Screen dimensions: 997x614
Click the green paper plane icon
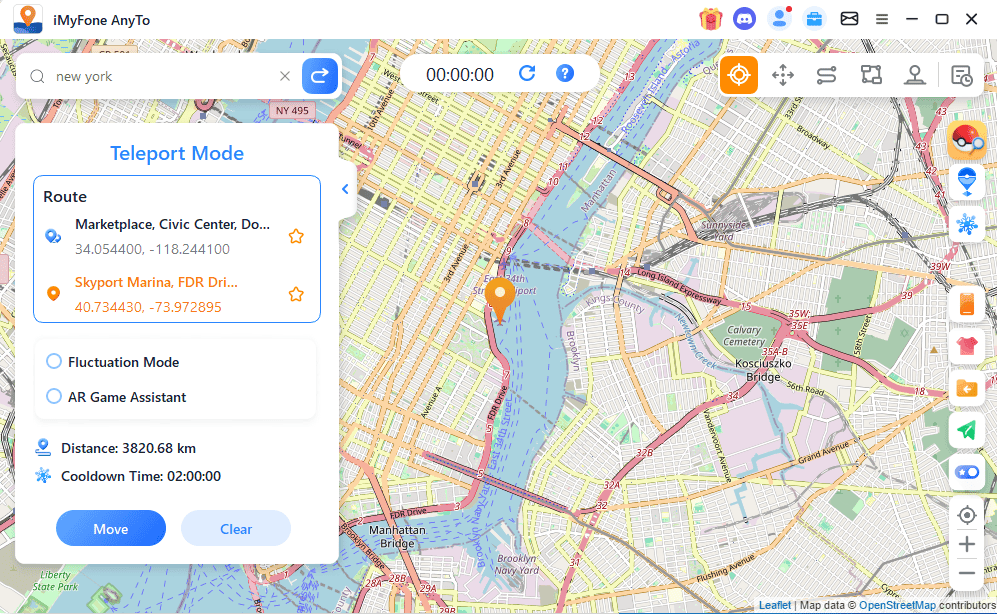(x=966, y=430)
